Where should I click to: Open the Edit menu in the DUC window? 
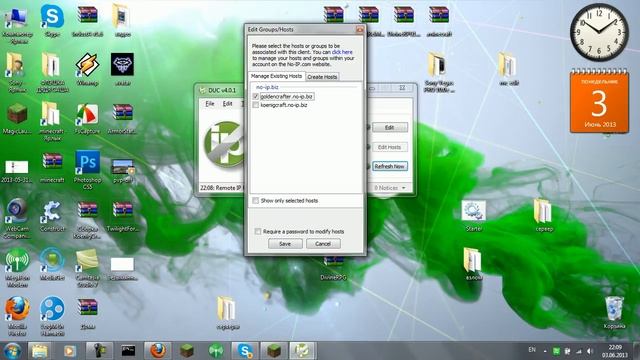[227, 104]
